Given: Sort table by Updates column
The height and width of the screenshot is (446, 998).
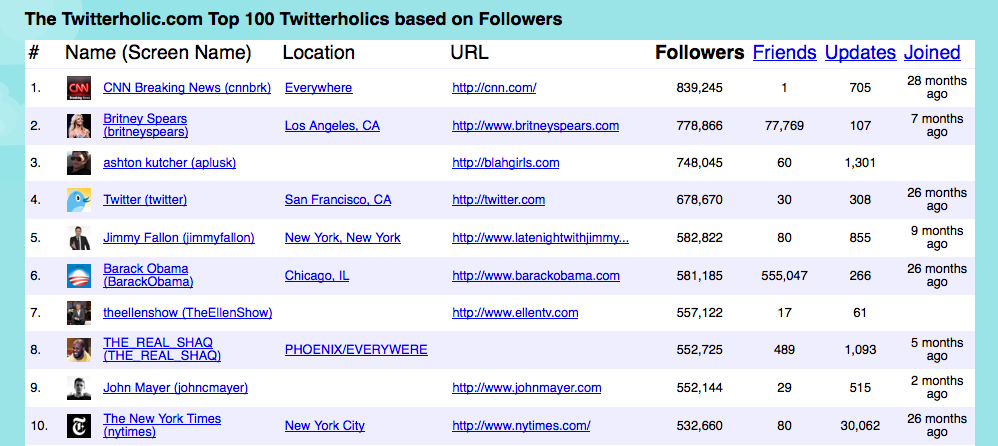Looking at the screenshot, I should coord(861,52).
